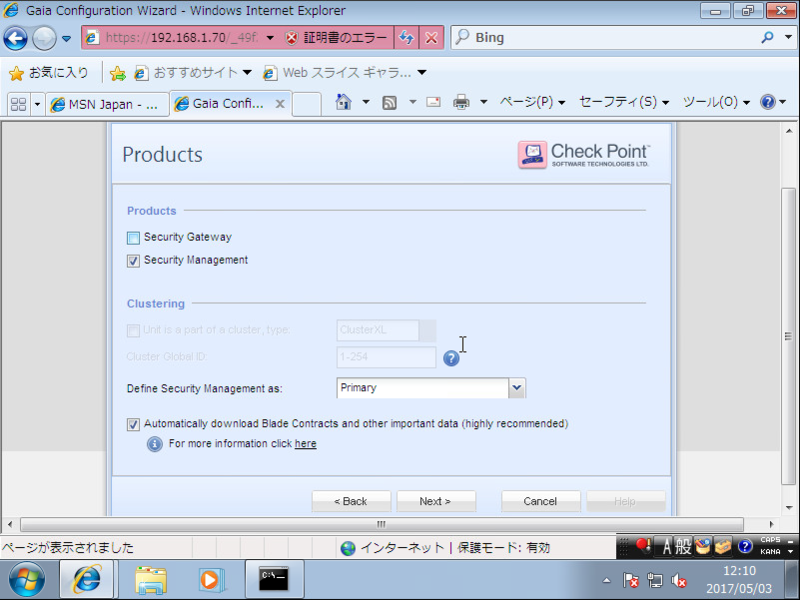The height and width of the screenshot is (600, 800).
Task: Click the stop loading X icon
Action: (x=431, y=38)
